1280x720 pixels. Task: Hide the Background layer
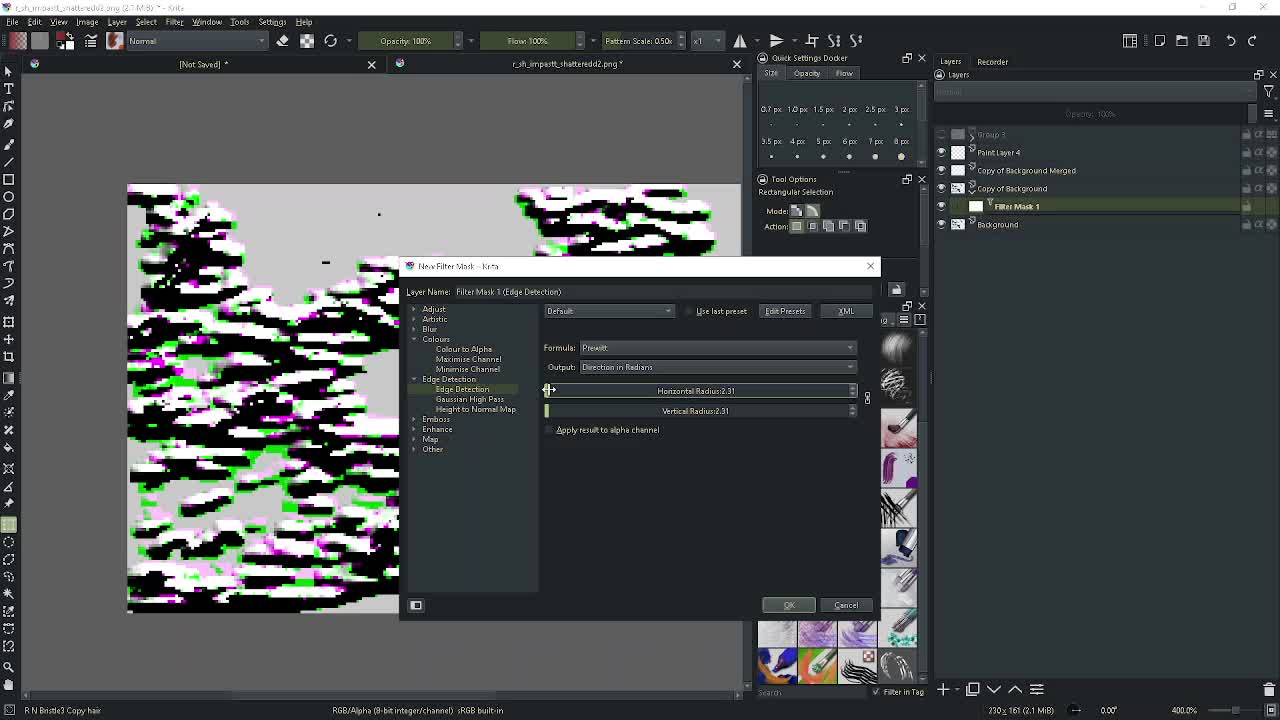coord(941,225)
